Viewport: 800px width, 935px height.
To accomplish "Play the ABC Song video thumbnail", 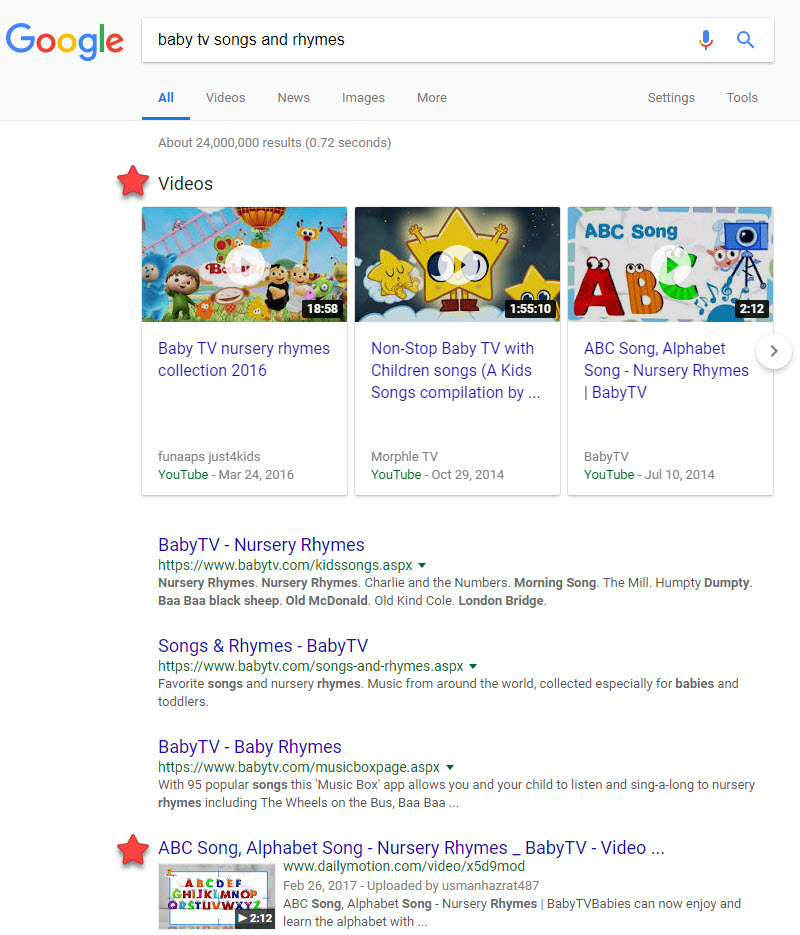I will click(670, 264).
